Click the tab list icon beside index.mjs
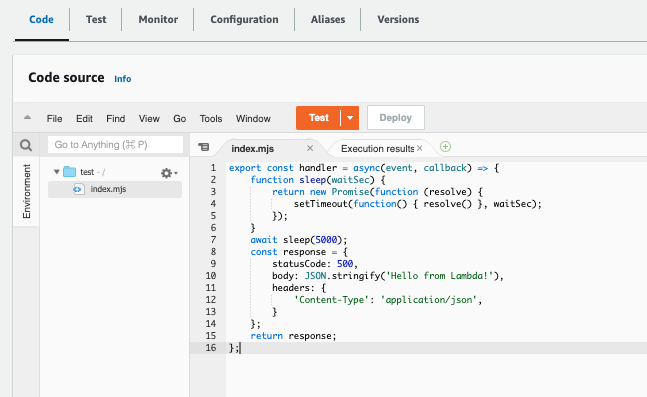This screenshot has height=397, width=647. 204,147
